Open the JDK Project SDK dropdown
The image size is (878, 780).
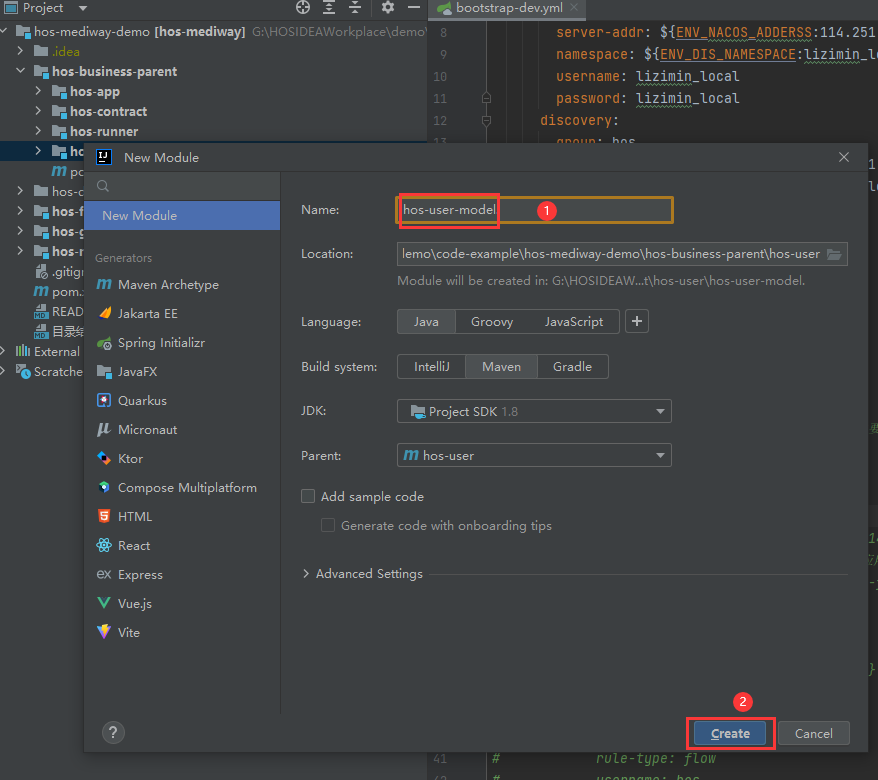[534, 412]
